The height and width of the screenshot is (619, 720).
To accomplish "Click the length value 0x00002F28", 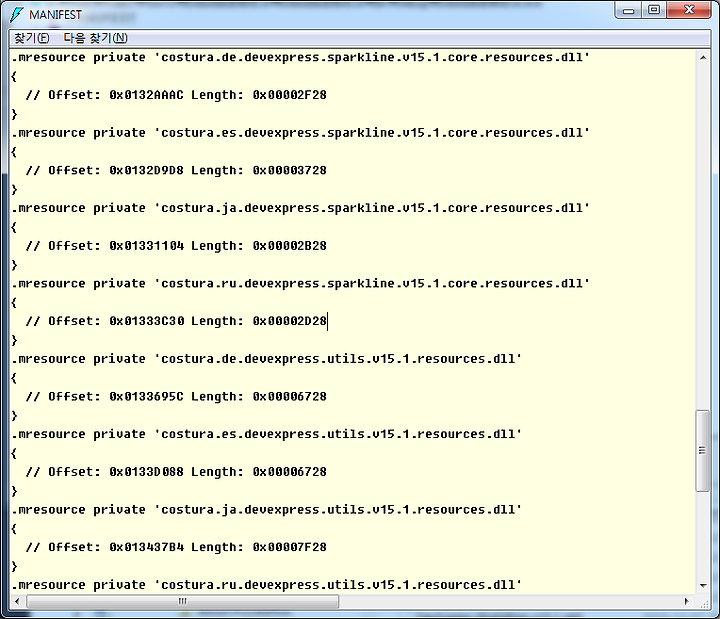I will pyautogui.click(x=290, y=95).
